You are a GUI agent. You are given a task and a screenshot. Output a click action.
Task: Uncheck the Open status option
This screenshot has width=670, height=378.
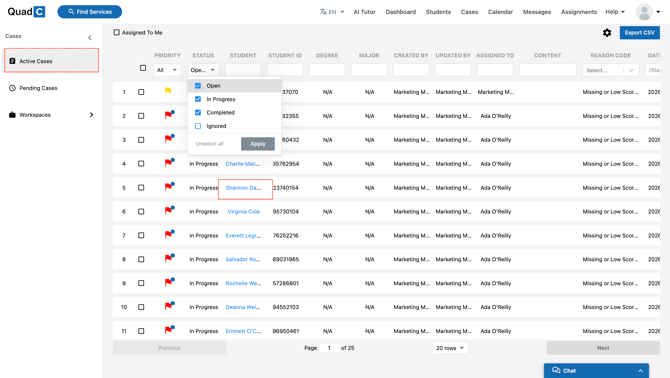tap(198, 86)
